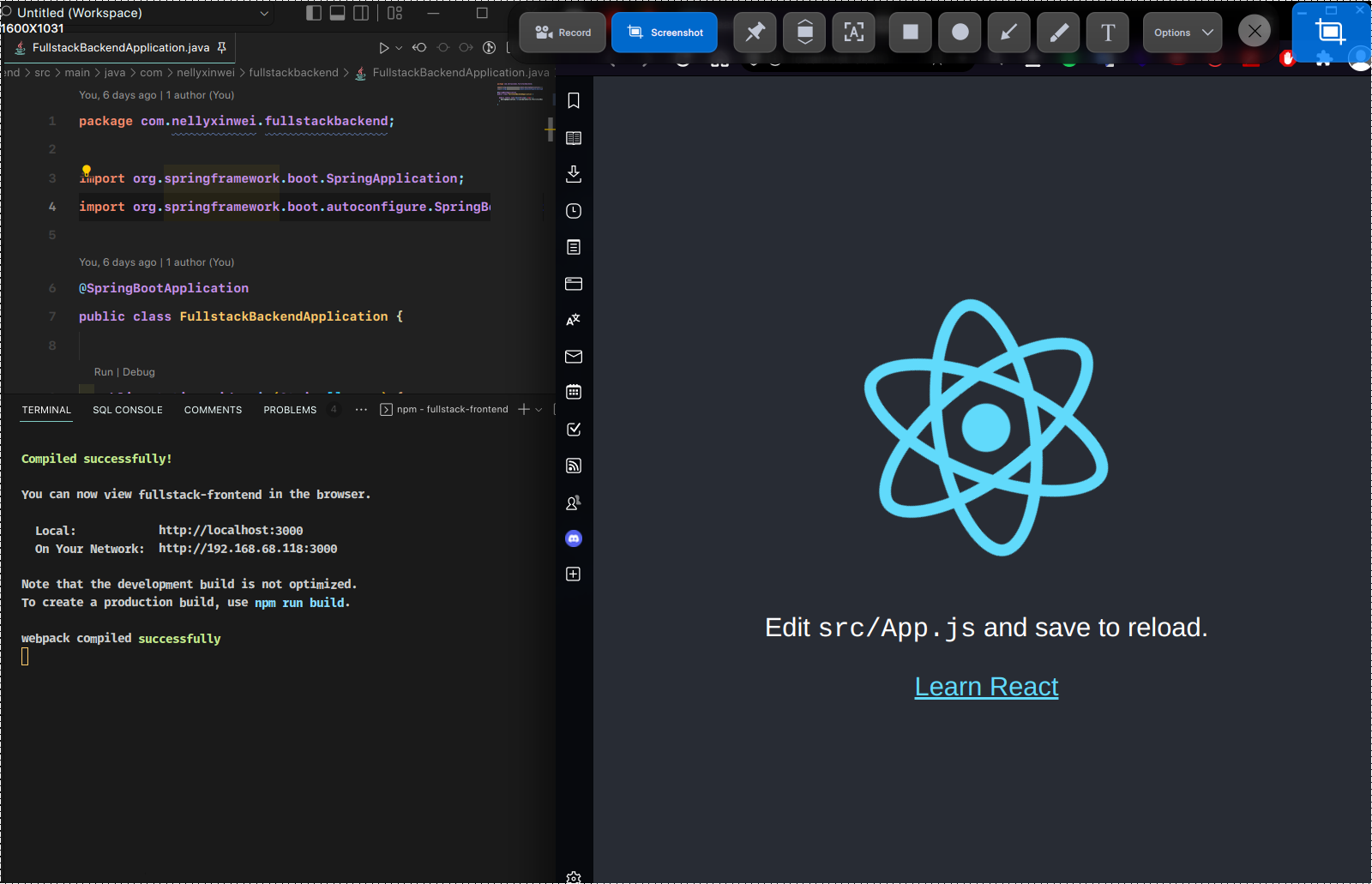
Task: Open the mail envelope sidebar icon
Action: point(574,357)
